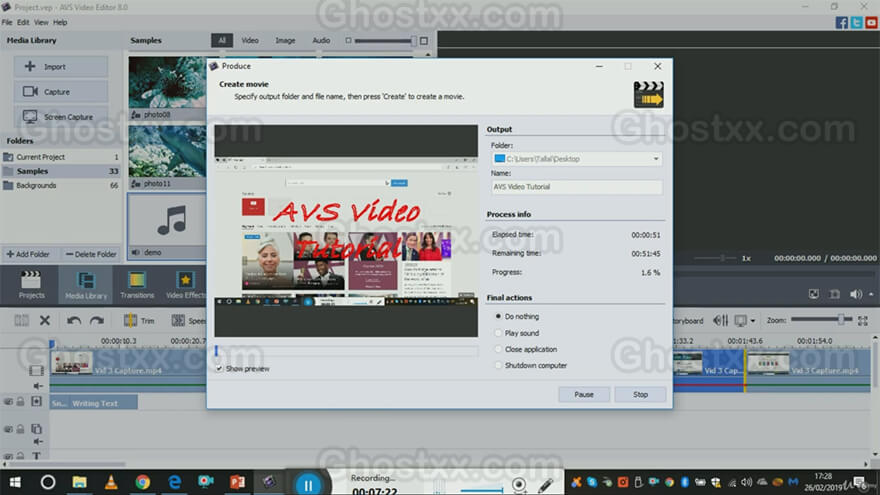Open the Edit menu
Screen dimensions: 880x495
[x=23, y=22]
